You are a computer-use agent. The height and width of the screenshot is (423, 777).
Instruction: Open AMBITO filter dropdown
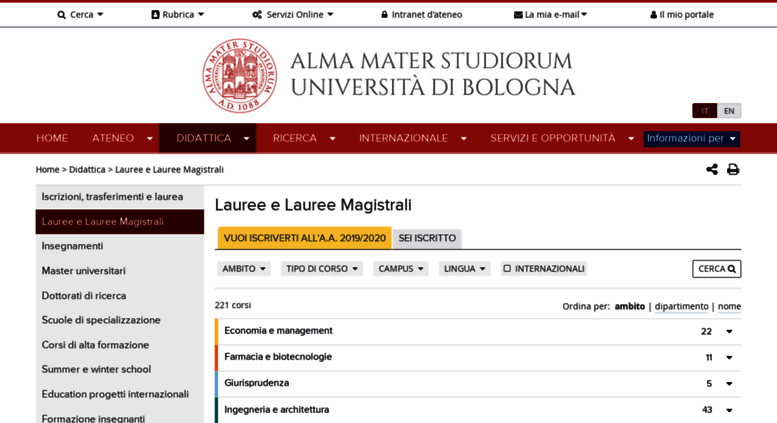(x=244, y=268)
